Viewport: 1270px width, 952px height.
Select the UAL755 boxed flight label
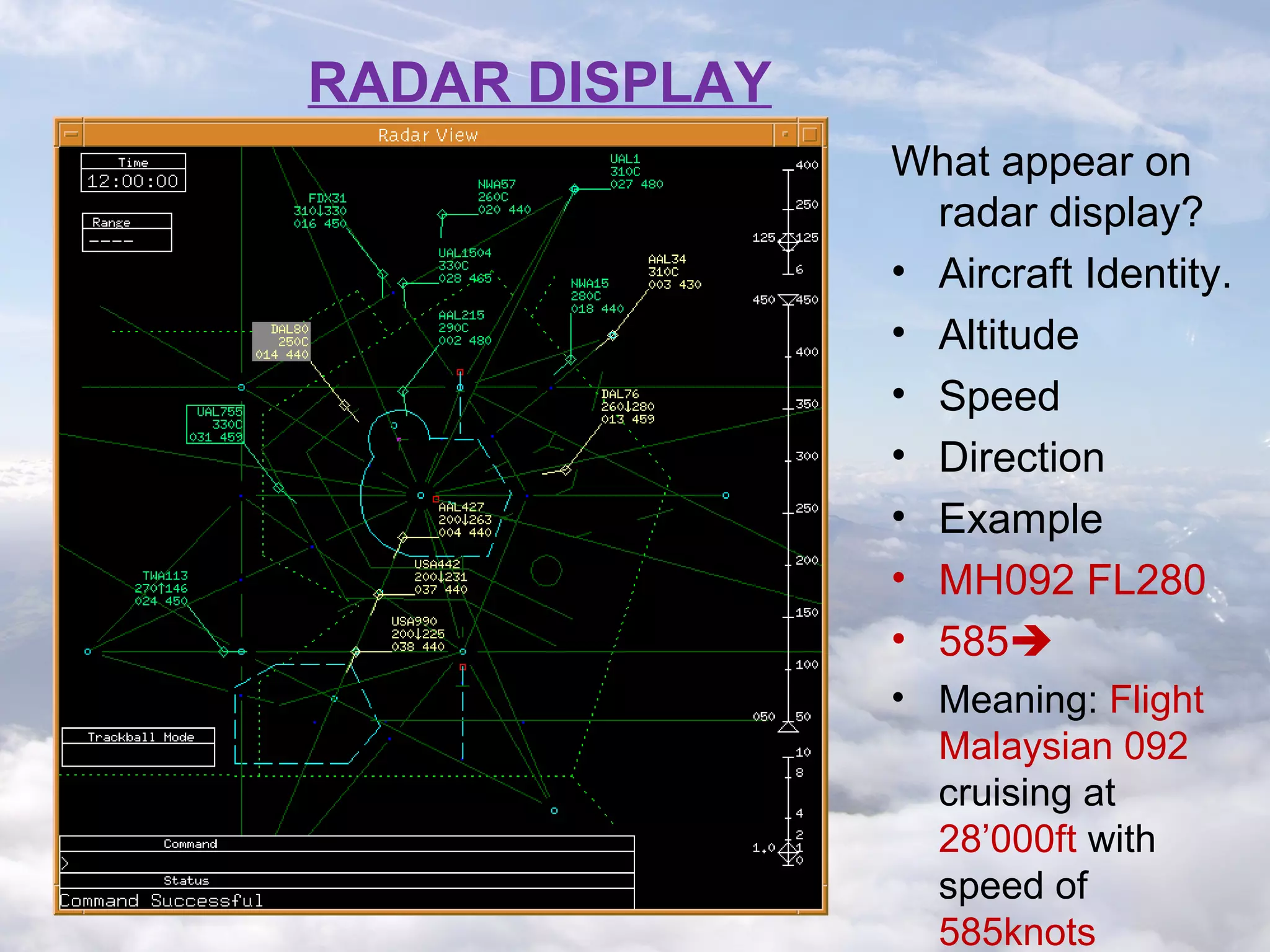(216, 425)
